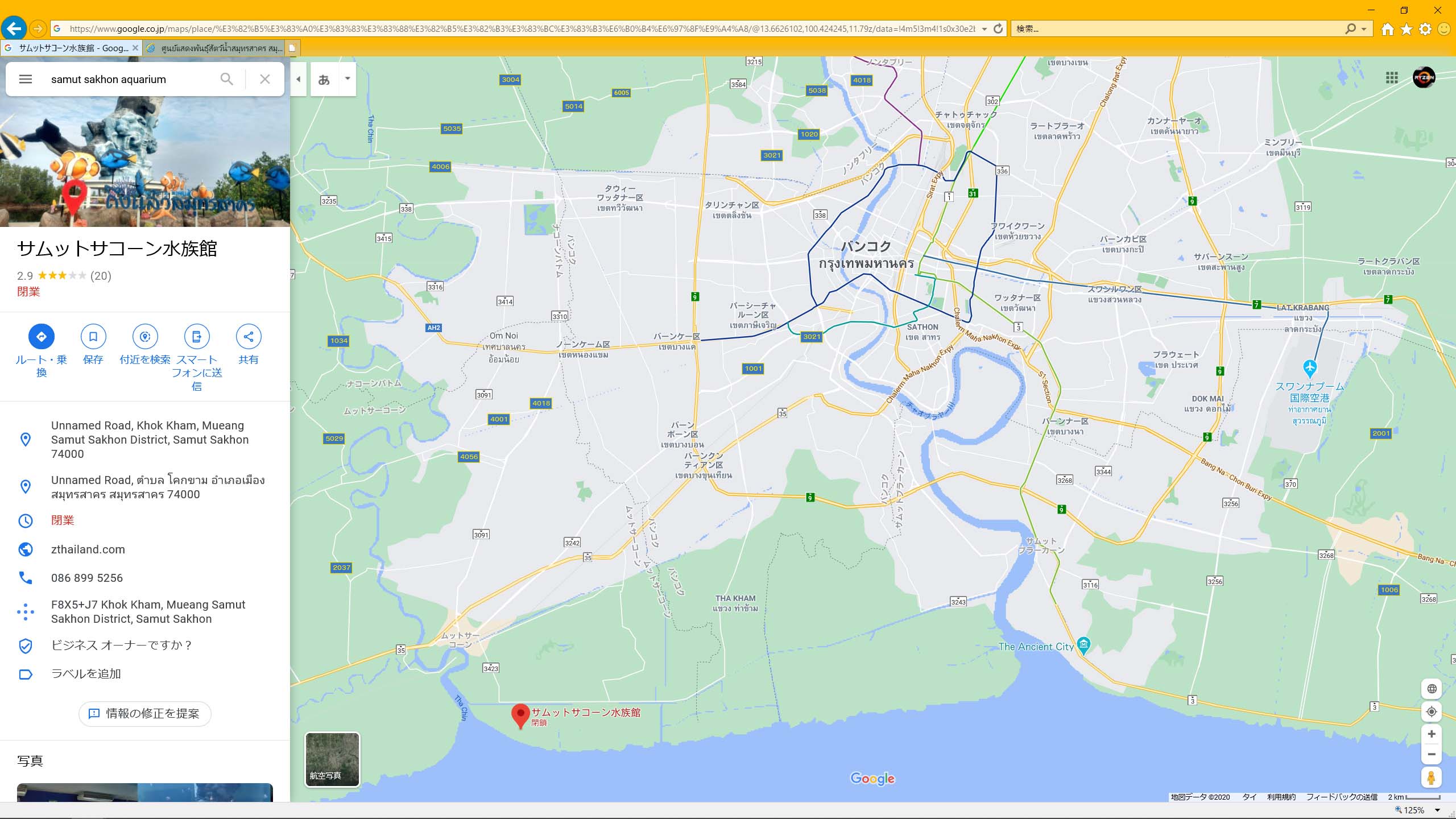
Task: Show my location with the target button
Action: (x=1432, y=712)
